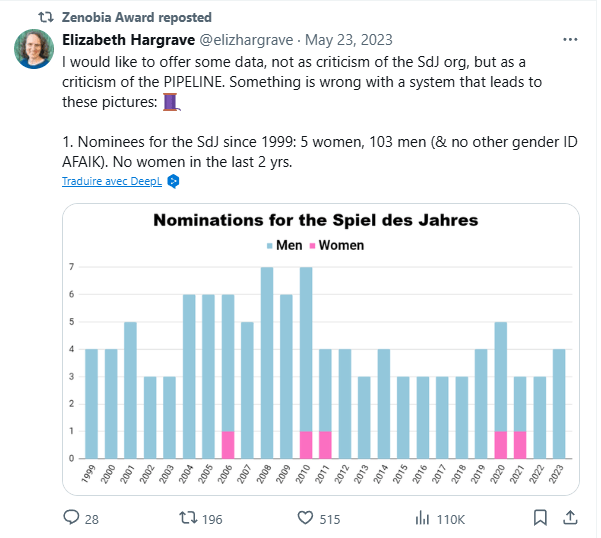Click the pink Women legend swatch
Screen dimensions: 601x538
pyautogui.click(x=311, y=245)
